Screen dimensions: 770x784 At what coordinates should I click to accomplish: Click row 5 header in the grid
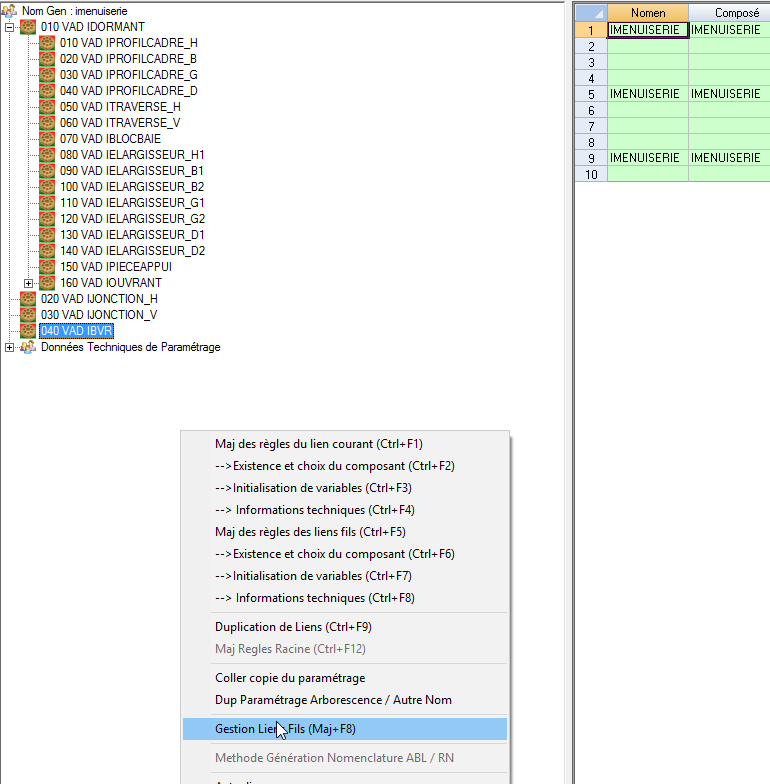(x=591, y=94)
